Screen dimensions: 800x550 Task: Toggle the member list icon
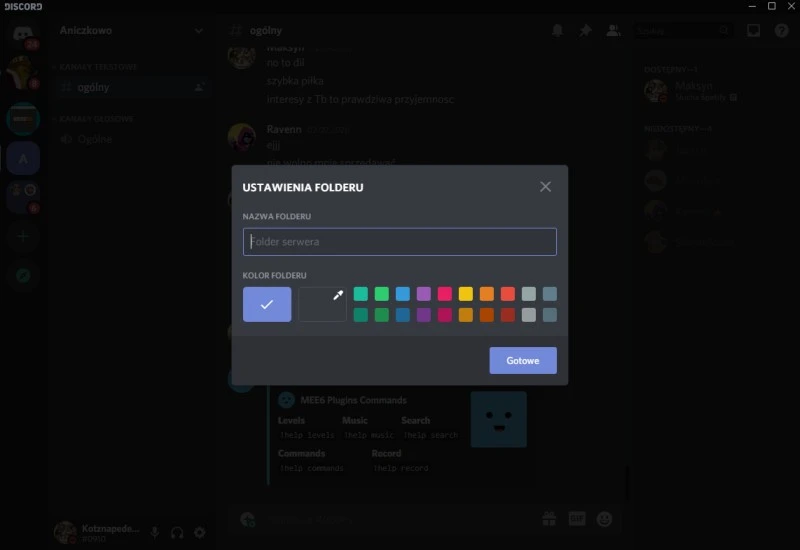coord(613,31)
